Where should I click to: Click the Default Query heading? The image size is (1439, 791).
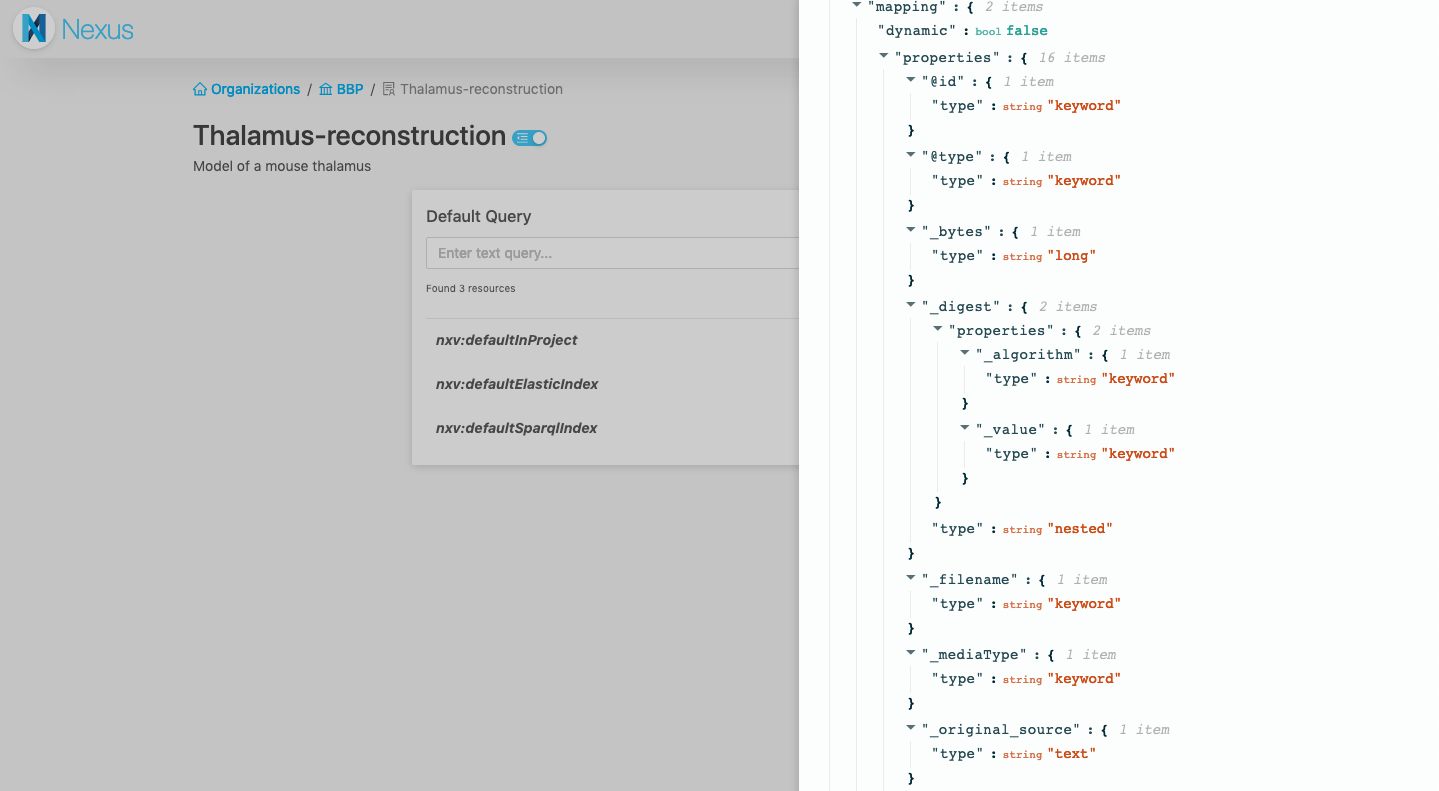point(479,216)
